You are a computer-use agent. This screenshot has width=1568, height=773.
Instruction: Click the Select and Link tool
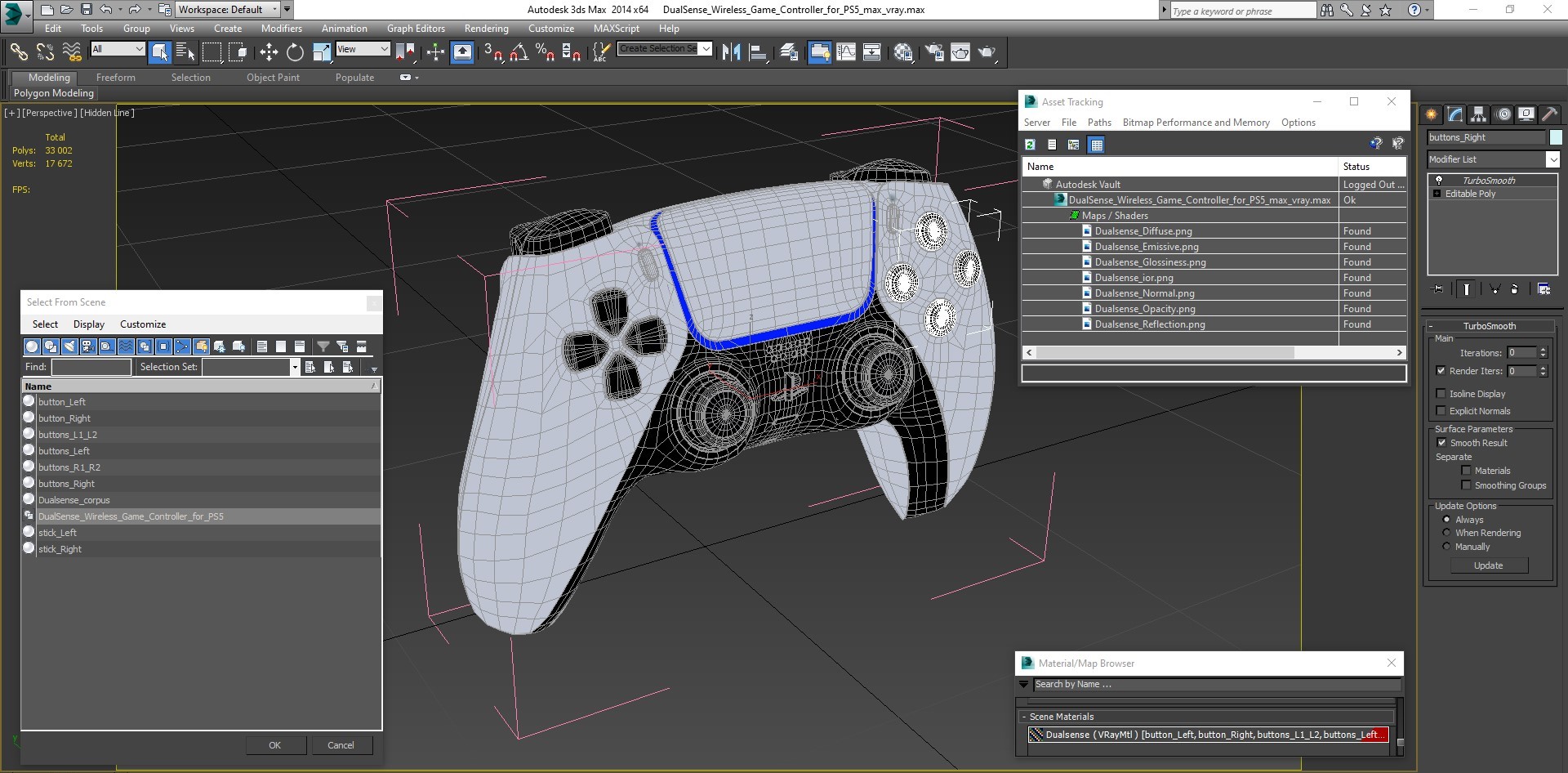coord(18,52)
